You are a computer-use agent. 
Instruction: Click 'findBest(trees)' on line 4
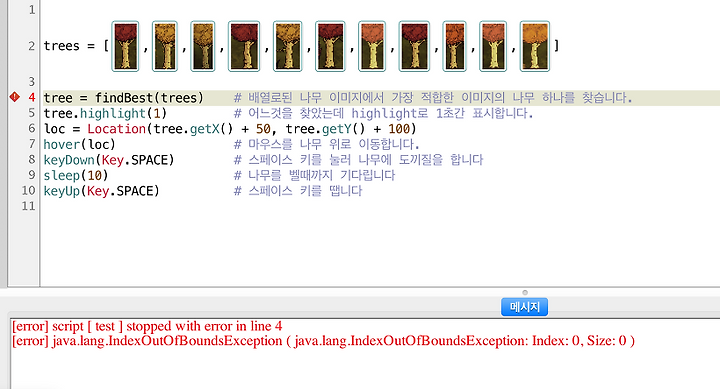(x=149, y=98)
